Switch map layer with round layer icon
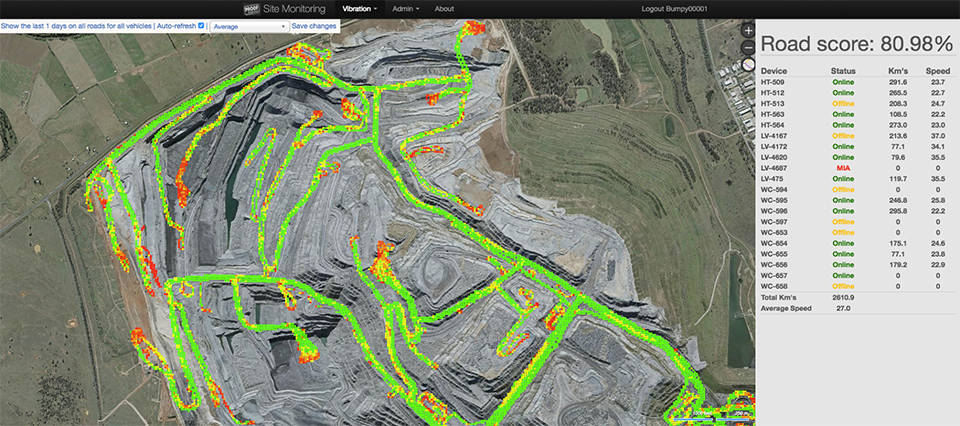Screen dimensions: 960x426 coord(748,64)
